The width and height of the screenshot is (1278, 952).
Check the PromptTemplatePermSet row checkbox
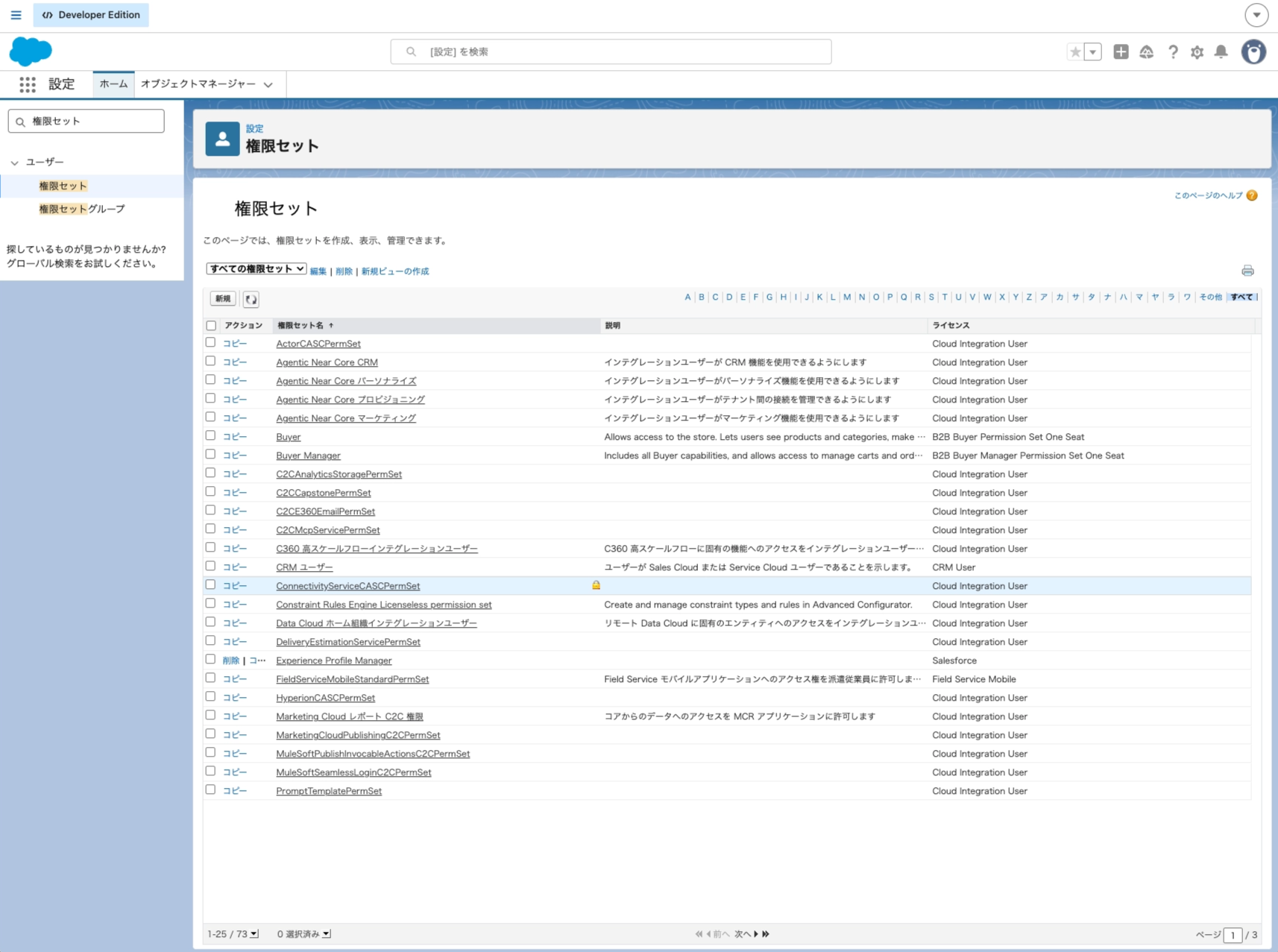(210, 790)
